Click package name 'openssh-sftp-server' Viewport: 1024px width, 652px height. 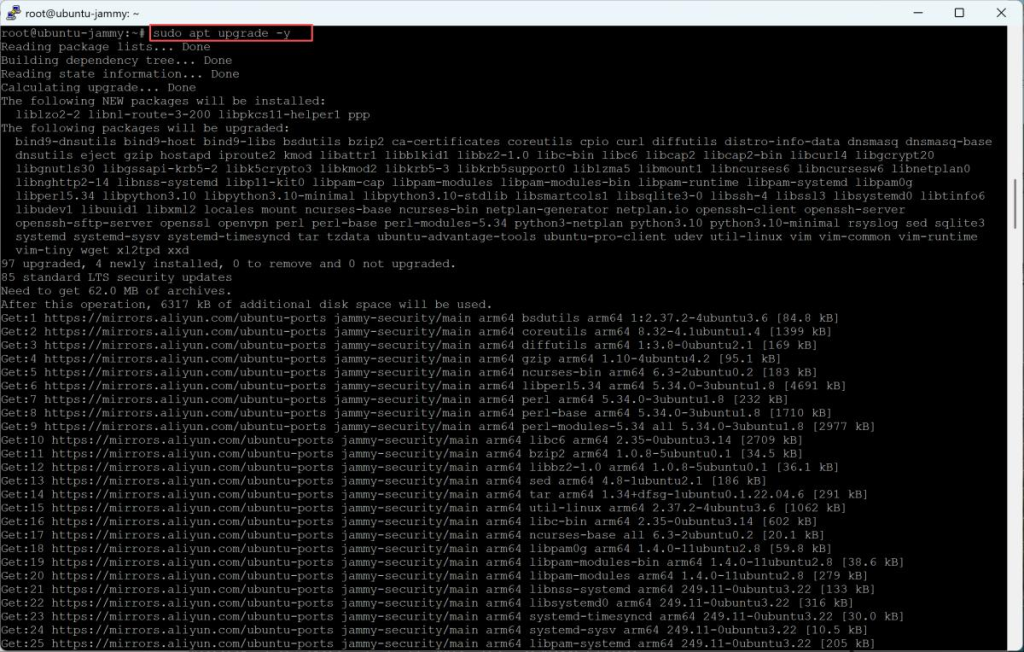(84, 223)
